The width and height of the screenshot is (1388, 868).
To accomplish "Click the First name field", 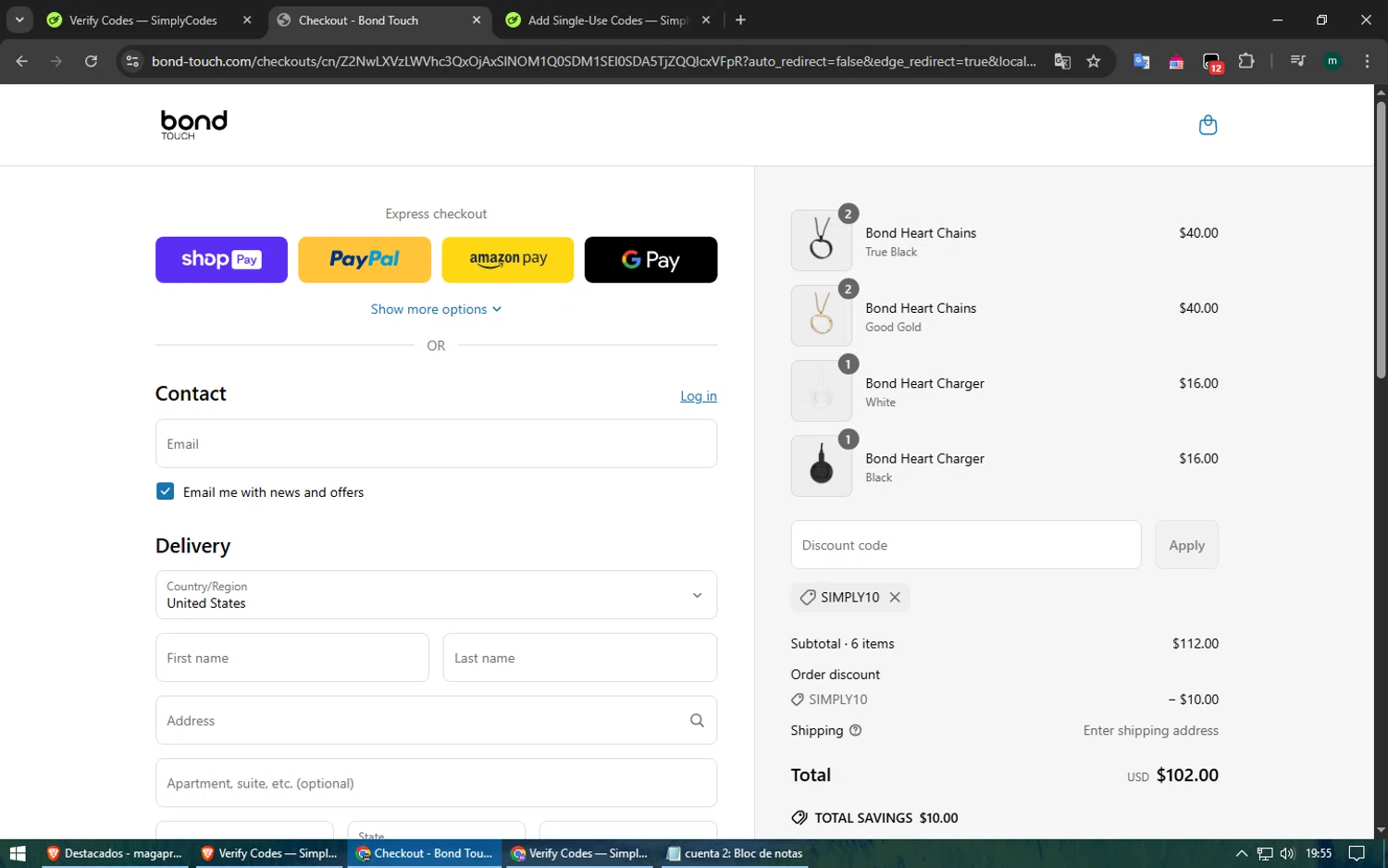I will [292, 658].
